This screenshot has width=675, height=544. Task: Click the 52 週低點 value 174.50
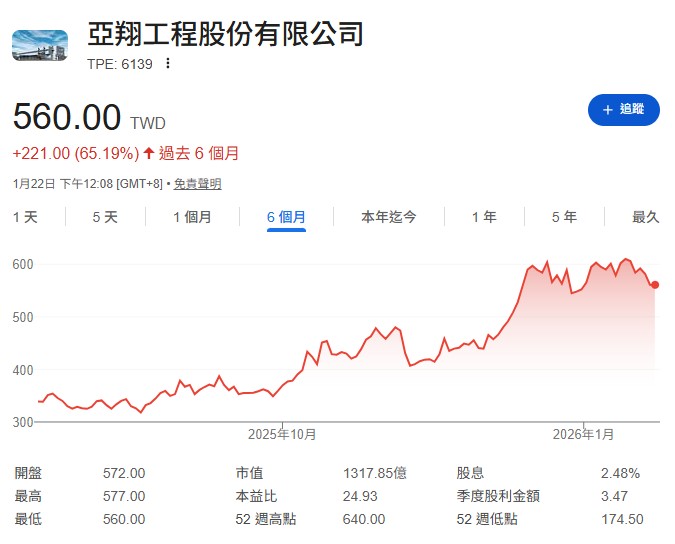click(622, 519)
